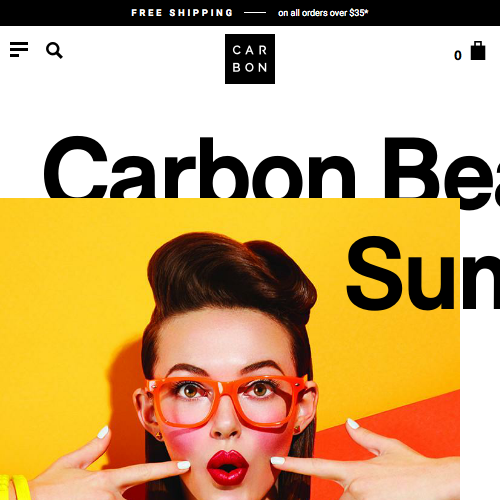The height and width of the screenshot is (500, 500).
Task: Click 'on all orders over $35*' text
Action: click(323, 13)
